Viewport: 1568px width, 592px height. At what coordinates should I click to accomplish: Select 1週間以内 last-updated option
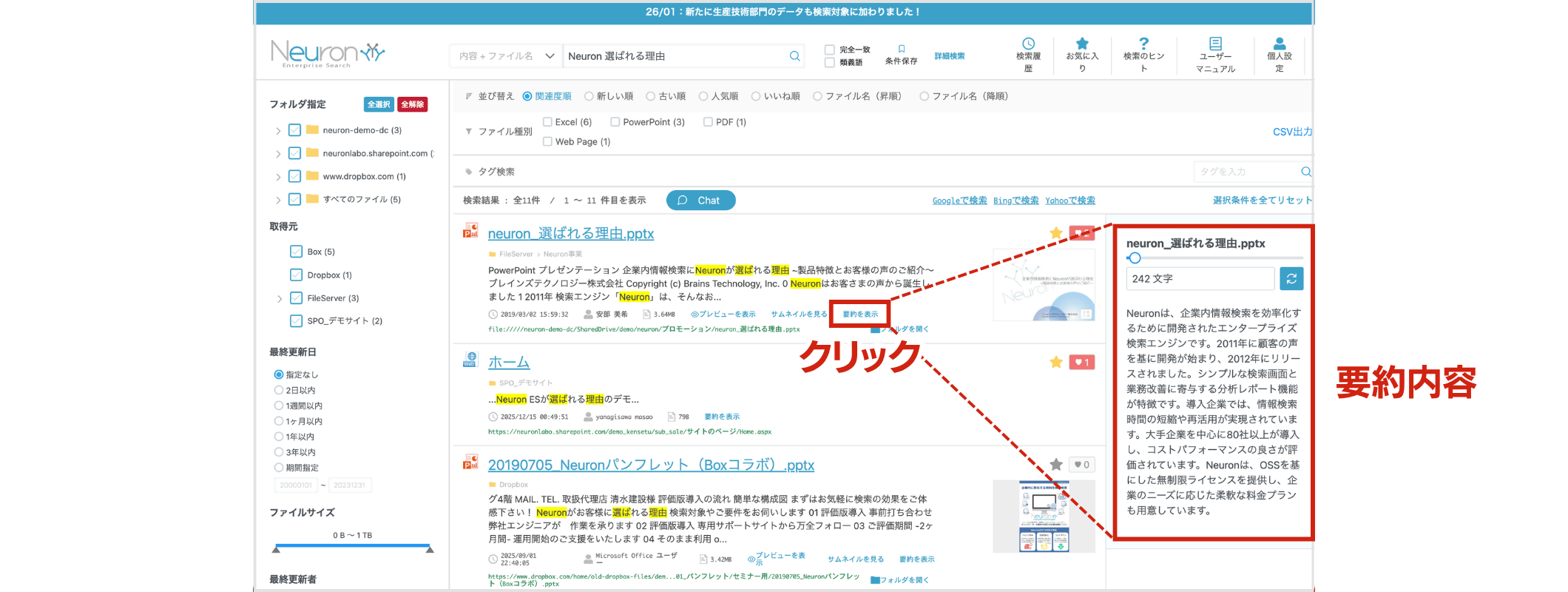pos(279,406)
